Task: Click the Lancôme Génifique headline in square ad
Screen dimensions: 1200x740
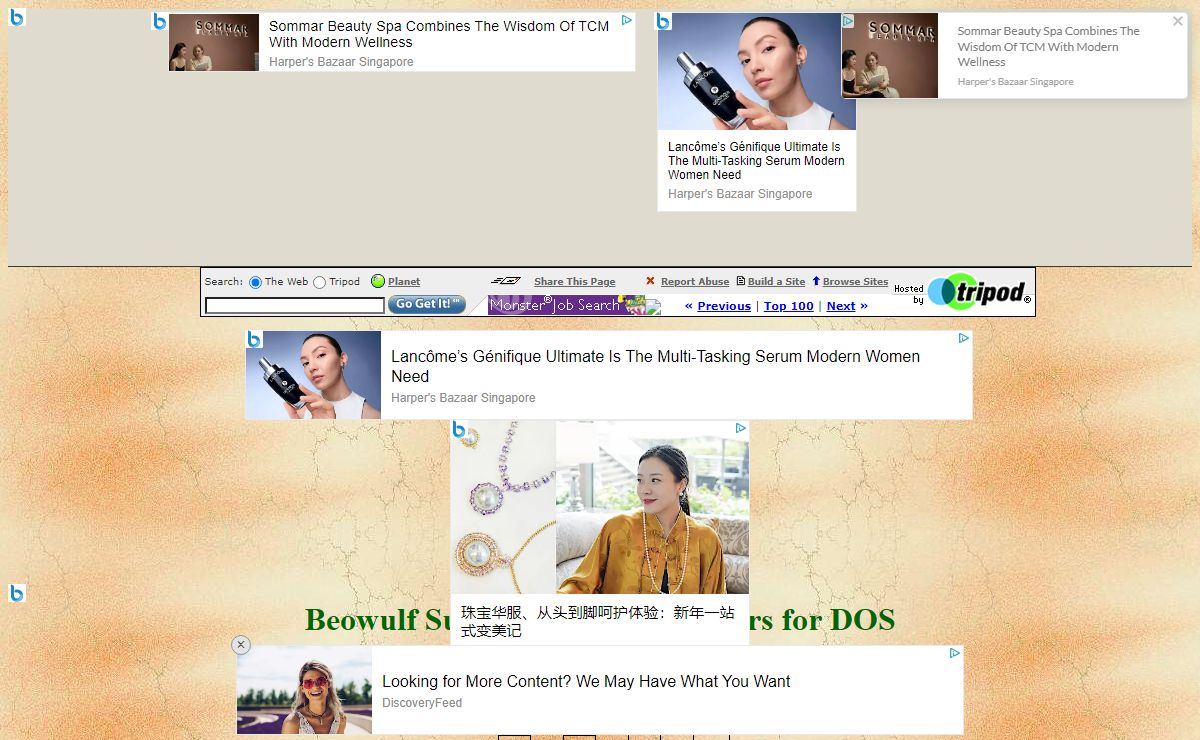Action: pos(756,160)
